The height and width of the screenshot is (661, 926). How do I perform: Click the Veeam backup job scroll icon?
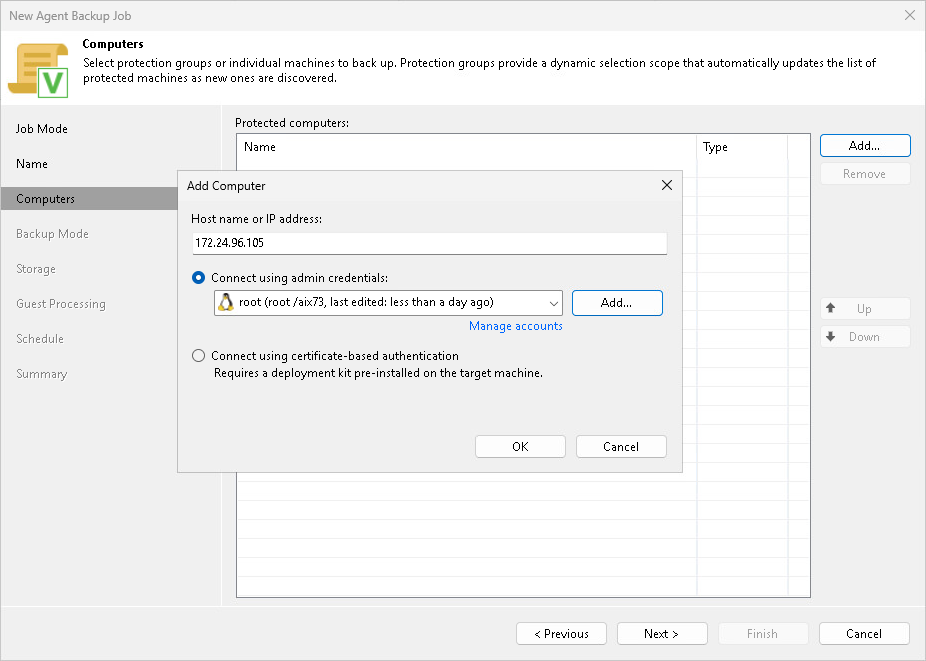38,70
